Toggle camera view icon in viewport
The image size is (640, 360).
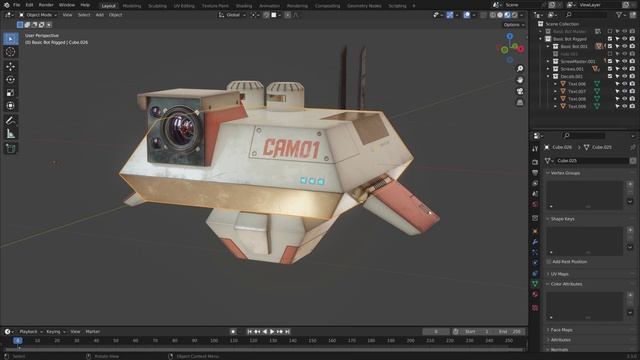(x=520, y=91)
